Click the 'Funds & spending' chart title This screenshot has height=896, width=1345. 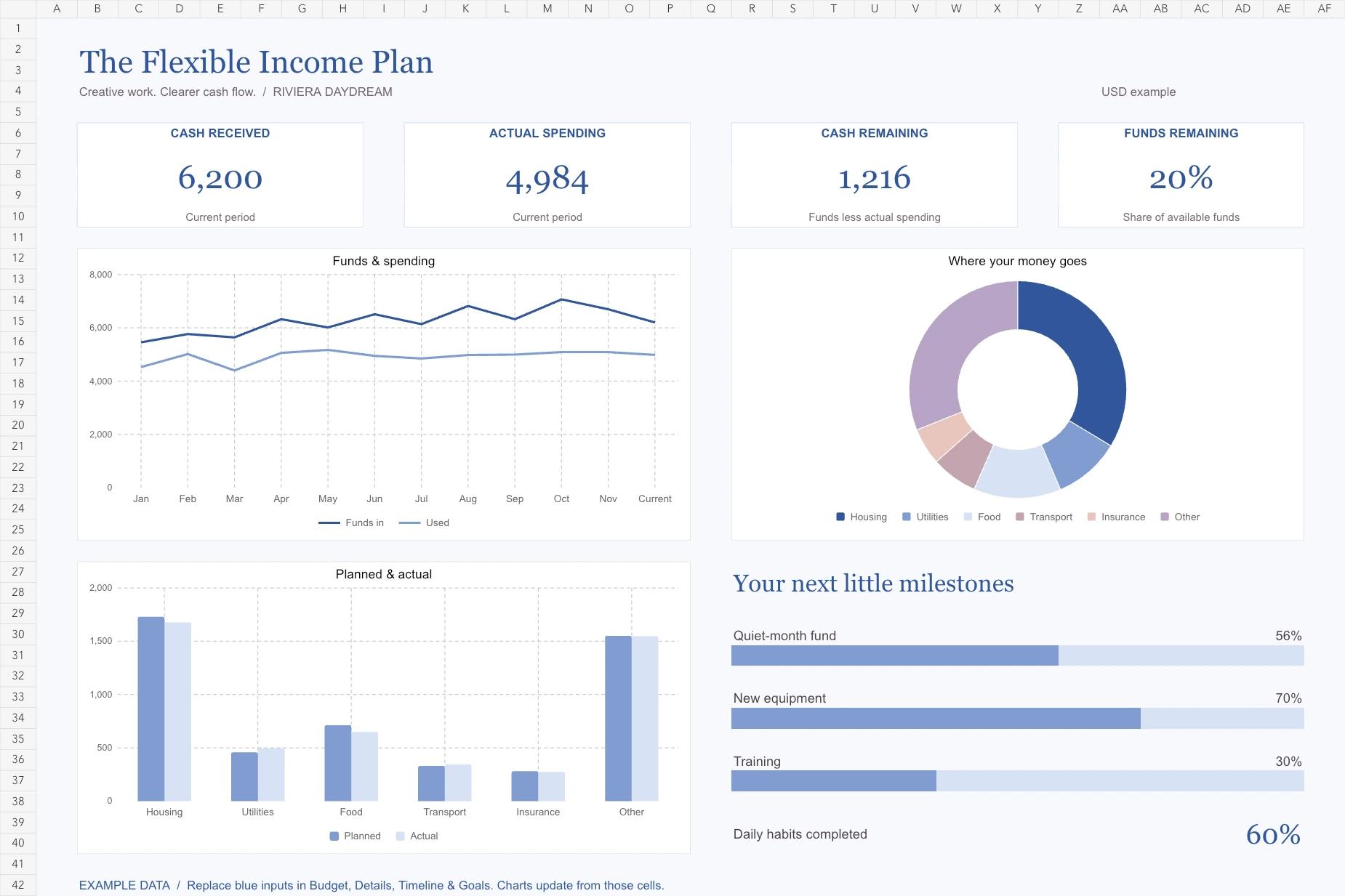point(384,261)
